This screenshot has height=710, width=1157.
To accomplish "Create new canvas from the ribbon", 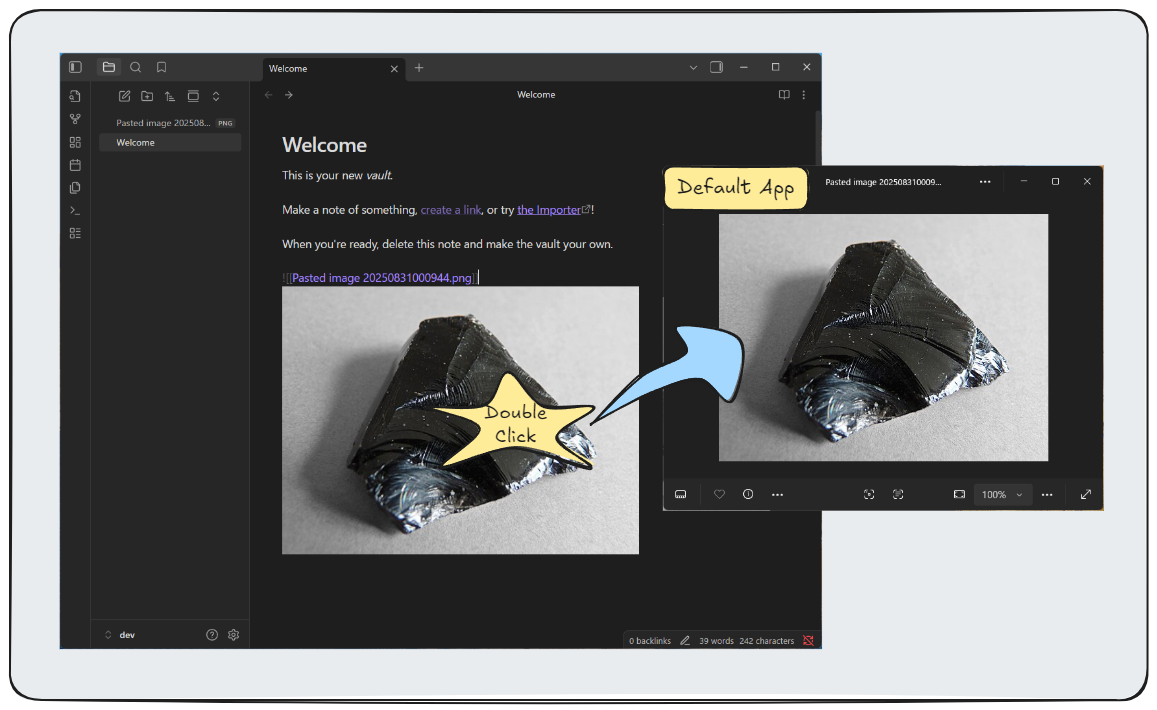I will (x=75, y=142).
